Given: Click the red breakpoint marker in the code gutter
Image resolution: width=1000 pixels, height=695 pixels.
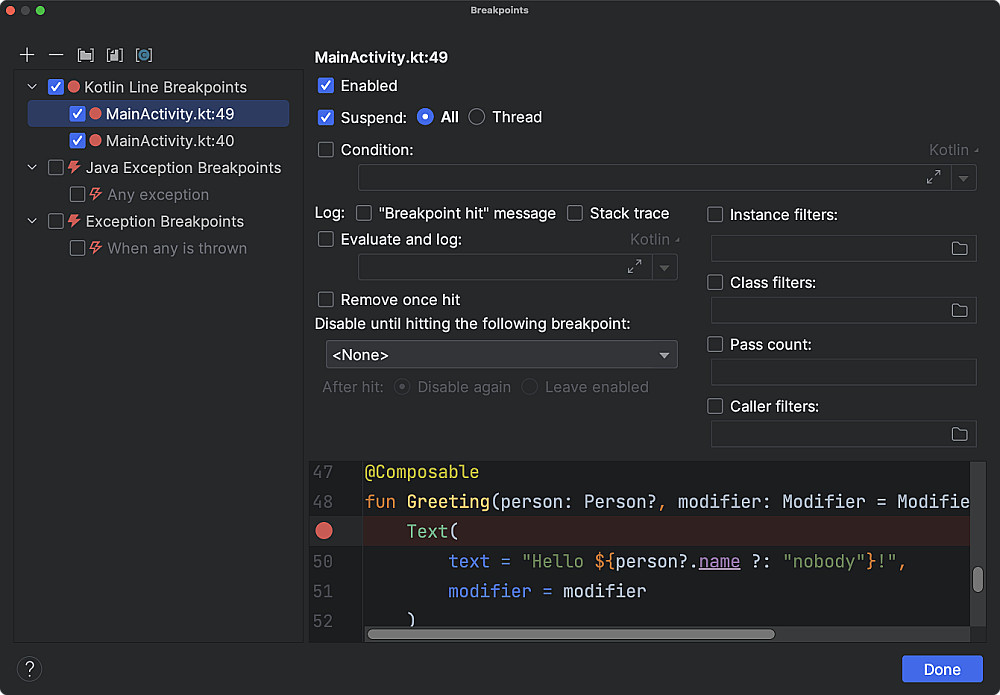Looking at the screenshot, I should (x=324, y=531).
